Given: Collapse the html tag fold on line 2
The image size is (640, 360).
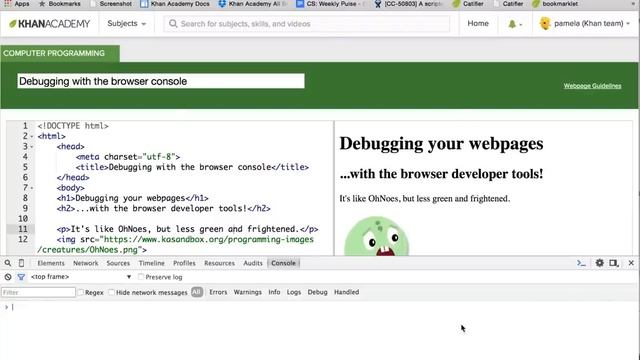Looking at the screenshot, I should point(32,136).
